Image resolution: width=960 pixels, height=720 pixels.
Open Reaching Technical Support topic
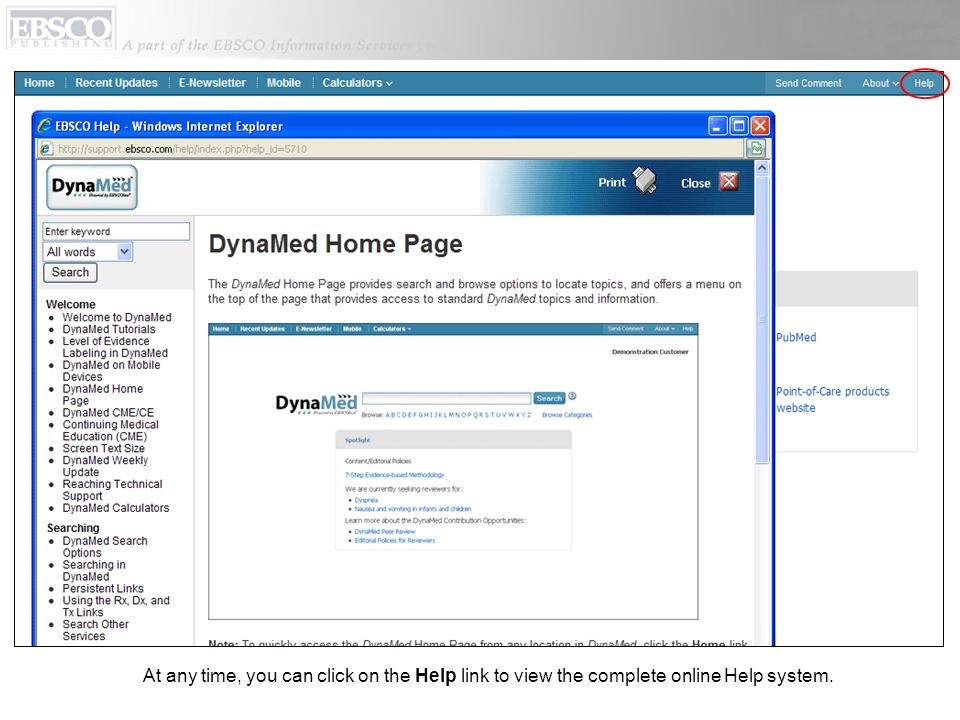pos(113,490)
